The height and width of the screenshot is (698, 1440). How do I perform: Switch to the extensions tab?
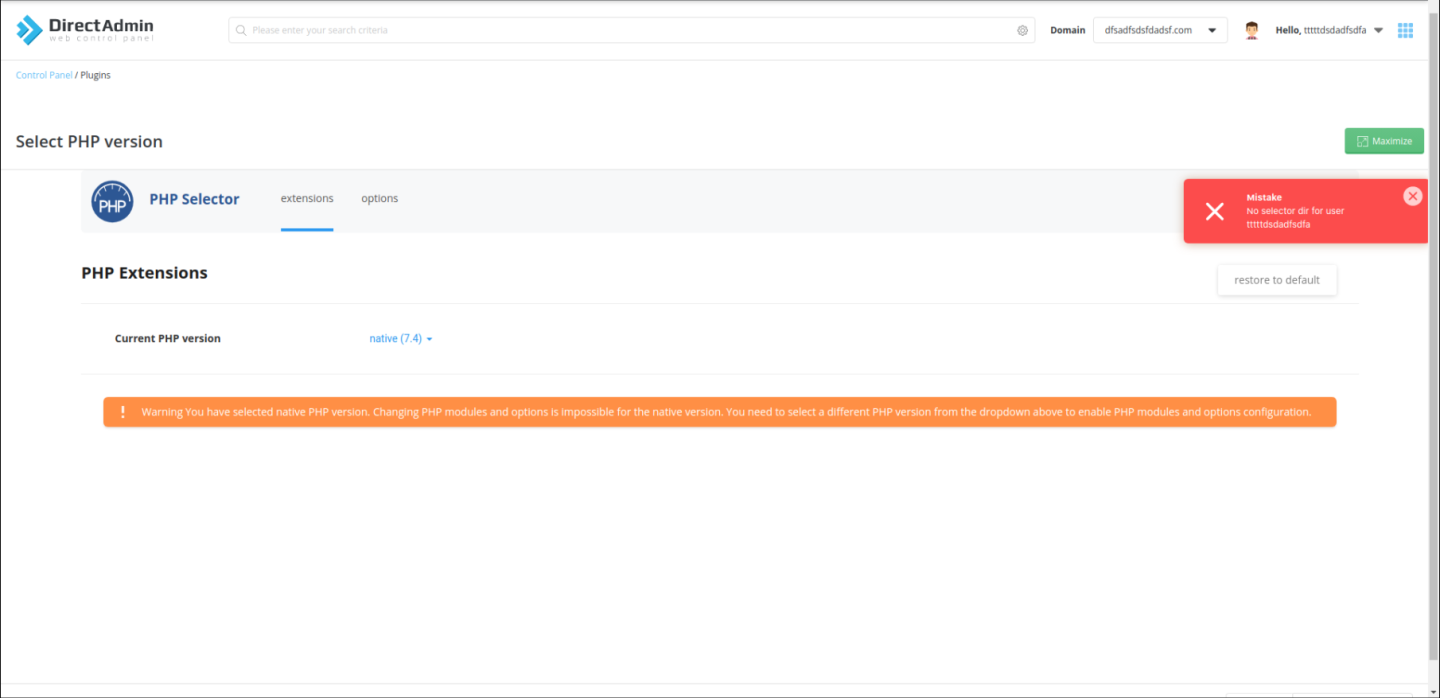tap(307, 199)
